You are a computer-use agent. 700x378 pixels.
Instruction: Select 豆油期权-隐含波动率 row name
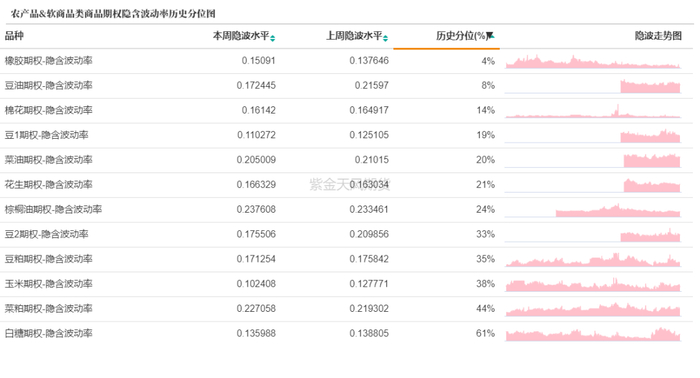pyautogui.click(x=48, y=85)
